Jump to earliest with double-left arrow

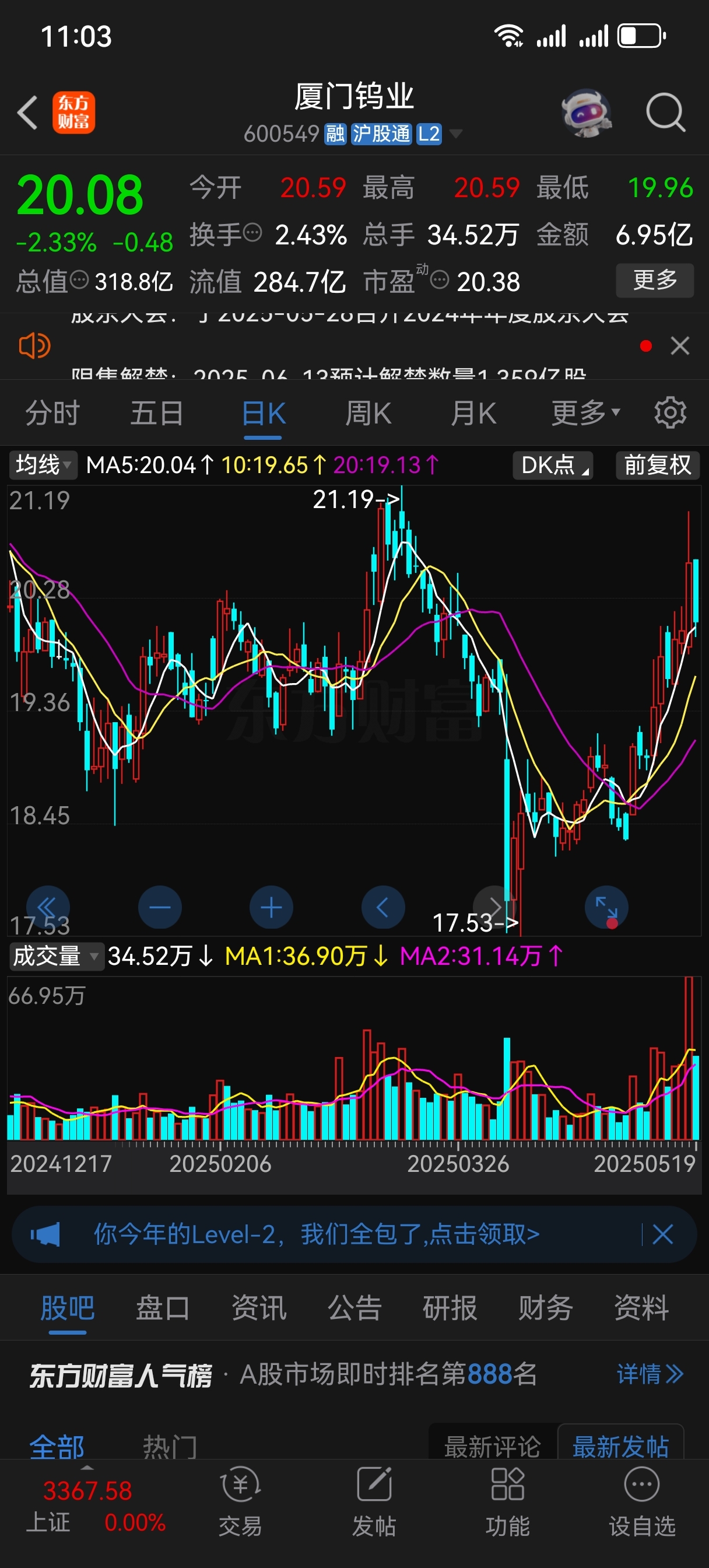(48, 908)
